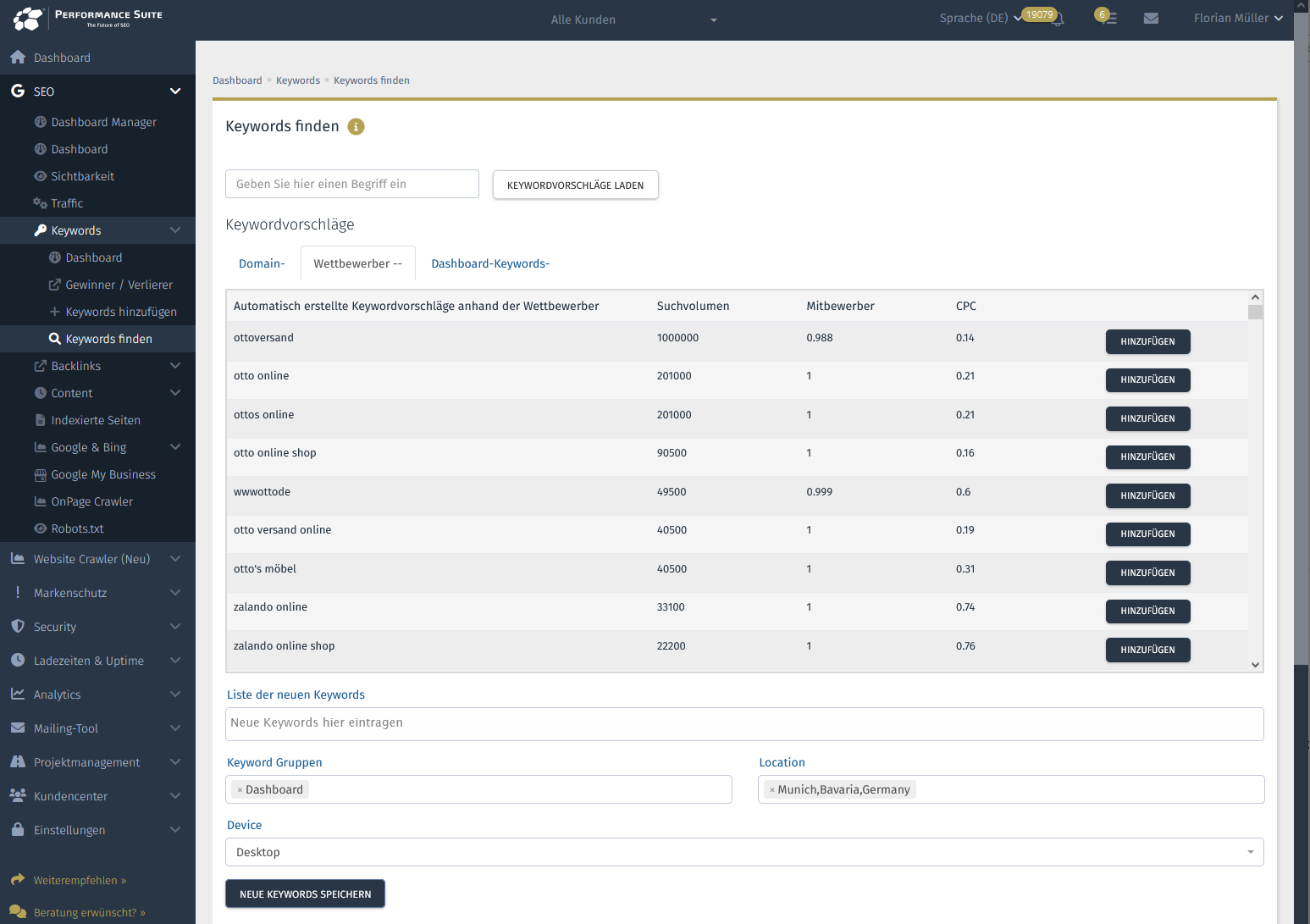Click the Projektmanagement road icon
This screenshot has height=924, width=1310.
18,761
